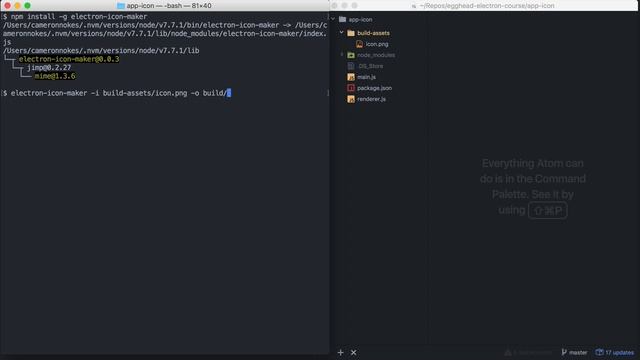This screenshot has width=640, height=360.
Task: Select the build-assets folder label
Action: (373, 33)
